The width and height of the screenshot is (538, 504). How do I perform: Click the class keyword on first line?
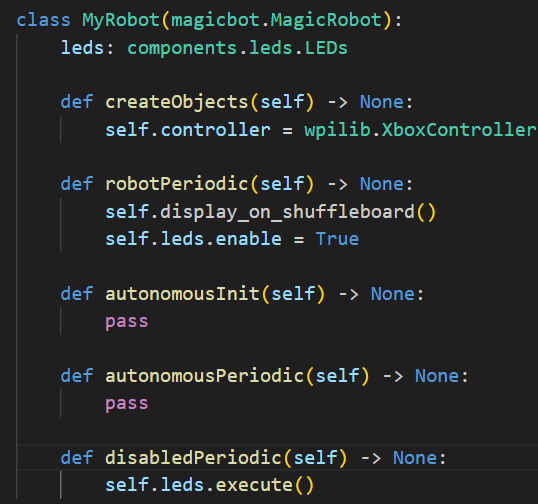pos(43,20)
